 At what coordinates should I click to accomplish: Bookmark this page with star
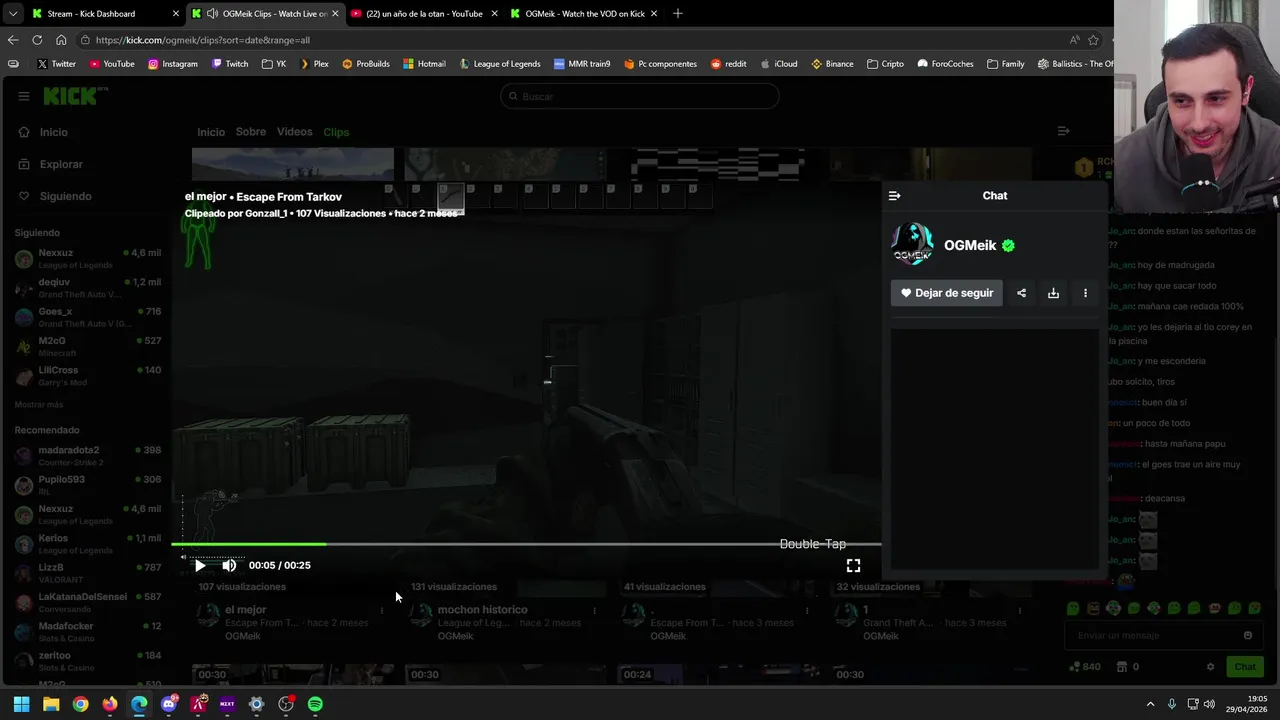pos(1093,40)
